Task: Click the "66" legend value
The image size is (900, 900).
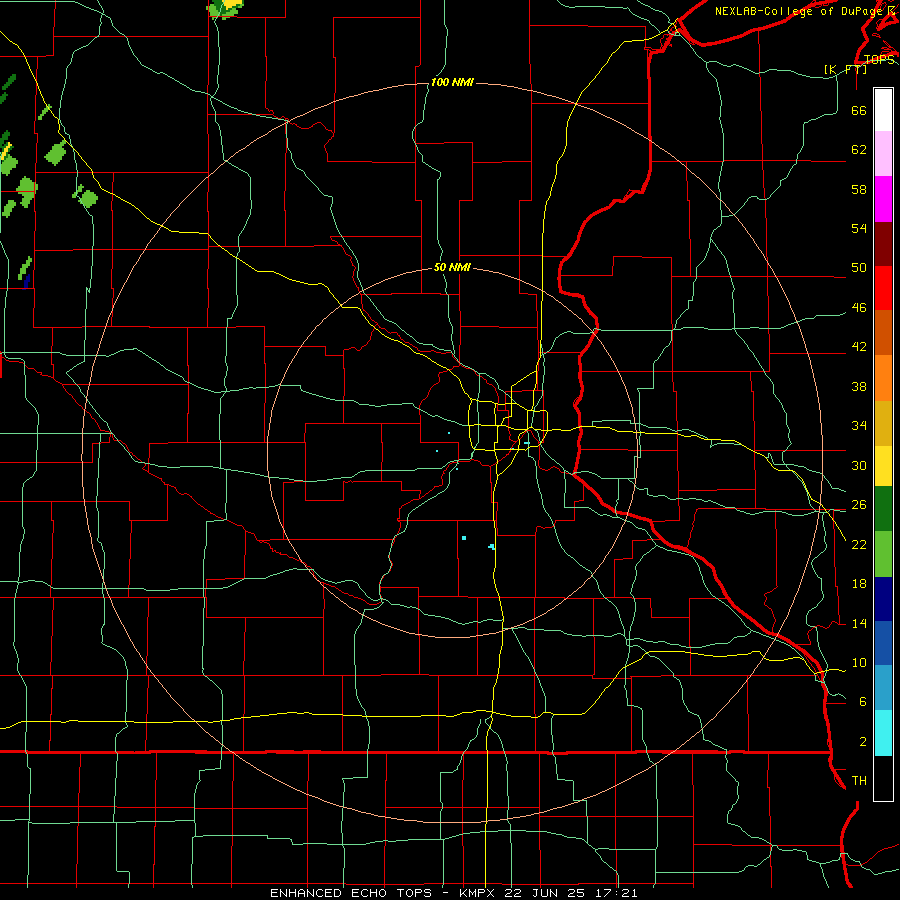Action: pyautogui.click(x=859, y=111)
